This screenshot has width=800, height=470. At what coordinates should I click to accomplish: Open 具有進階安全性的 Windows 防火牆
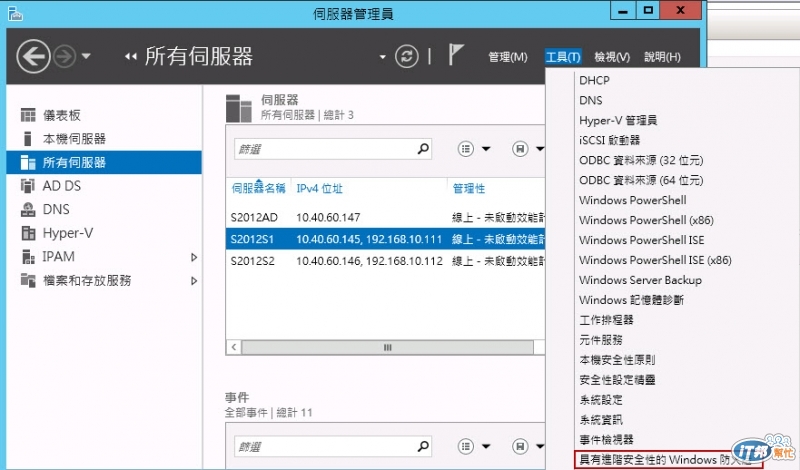click(x=668, y=460)
